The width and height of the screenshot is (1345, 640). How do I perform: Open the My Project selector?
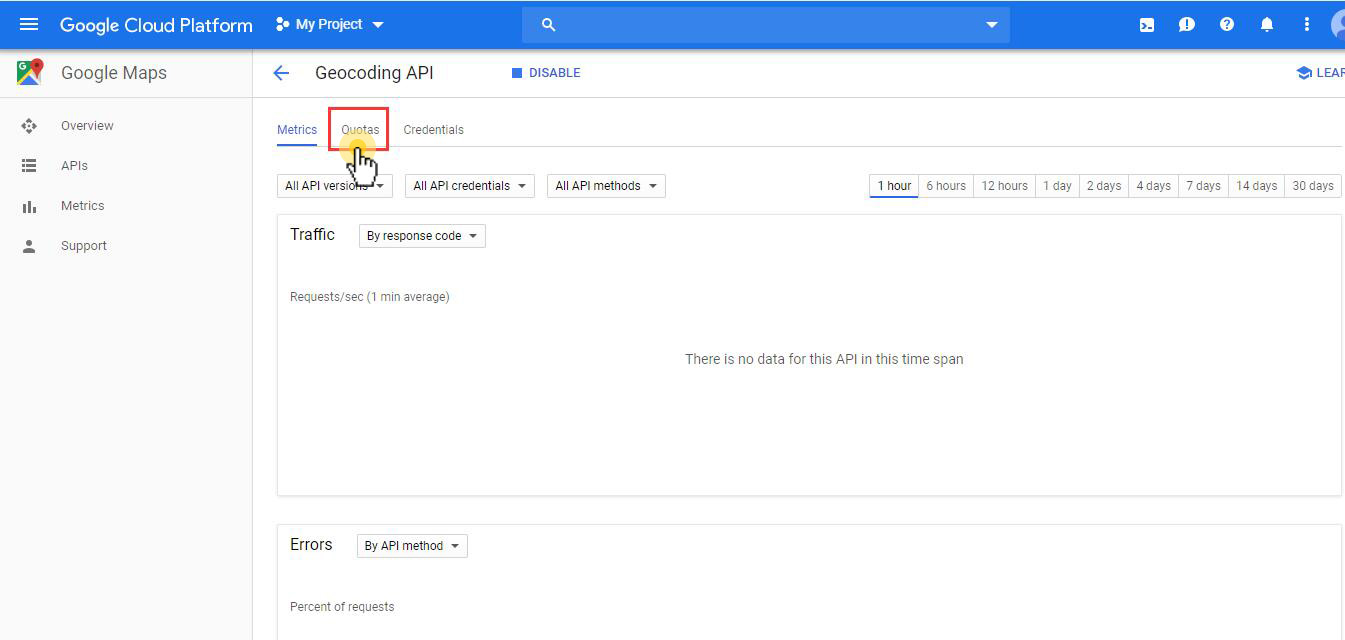[329, 24]
